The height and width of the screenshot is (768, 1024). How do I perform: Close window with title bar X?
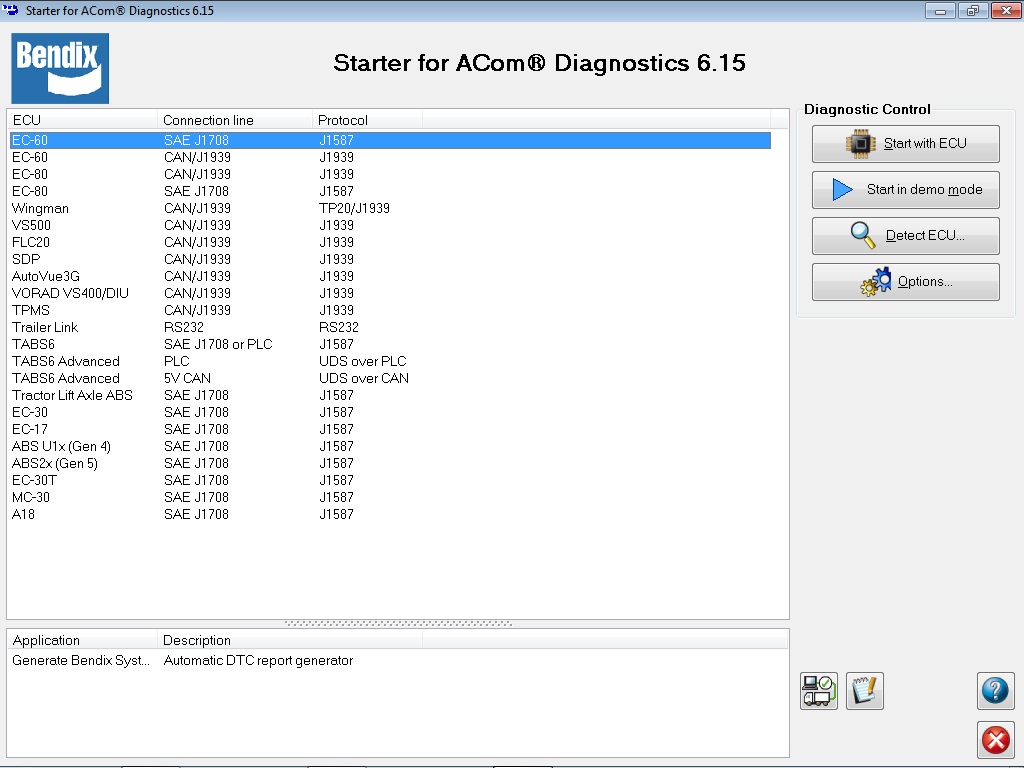[x=1006, y=10]
